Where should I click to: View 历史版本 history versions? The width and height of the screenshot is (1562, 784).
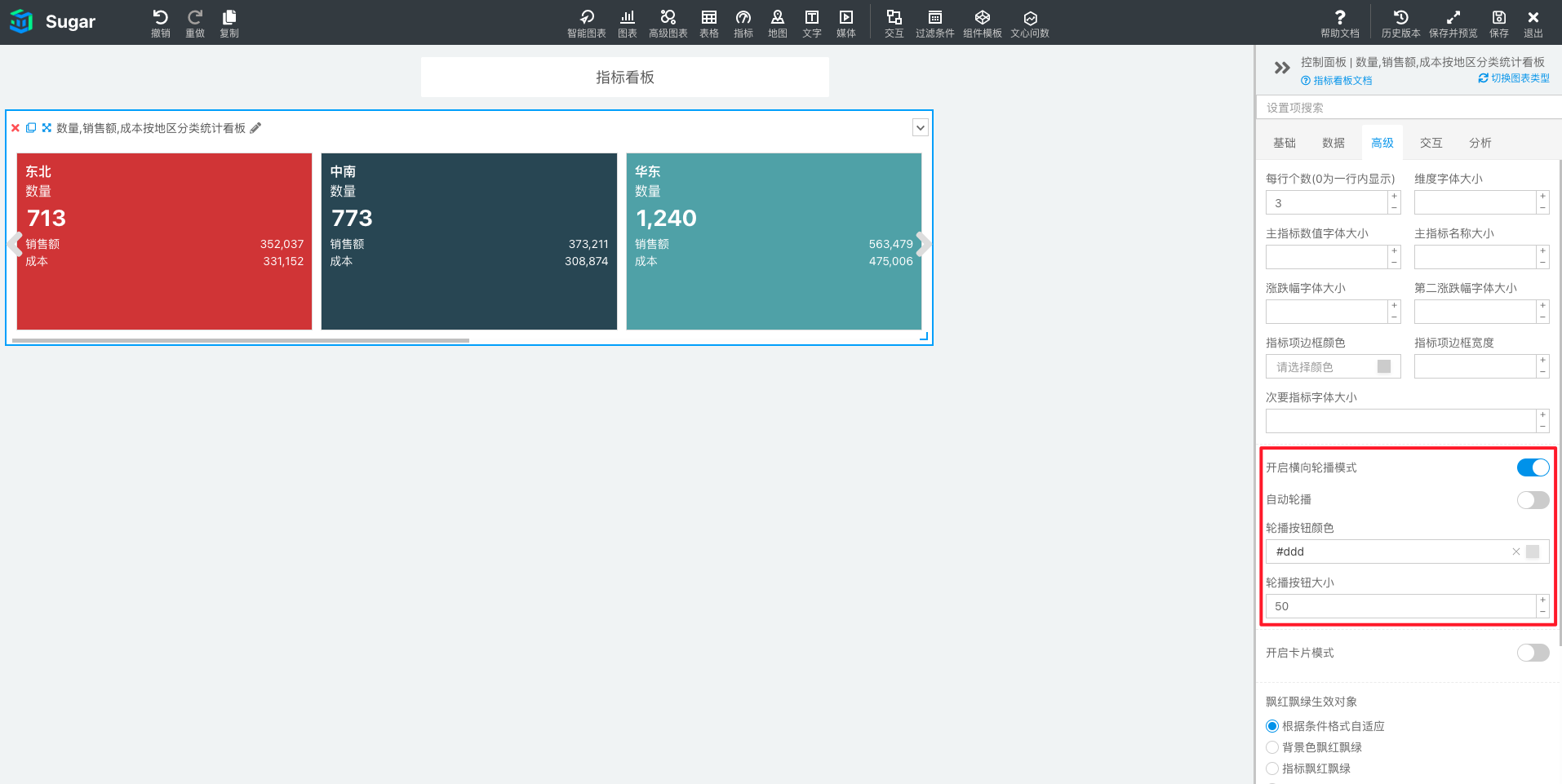[1401, 23]
